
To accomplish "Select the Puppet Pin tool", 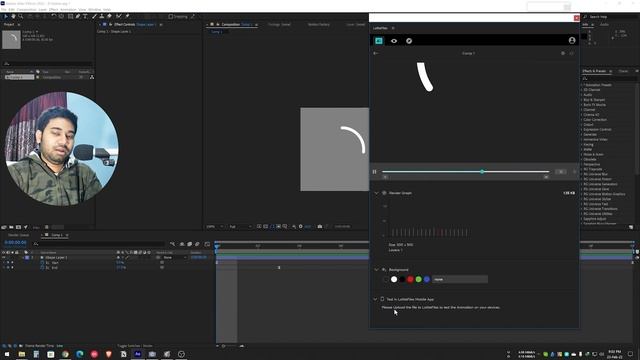I will pos(127,16).
